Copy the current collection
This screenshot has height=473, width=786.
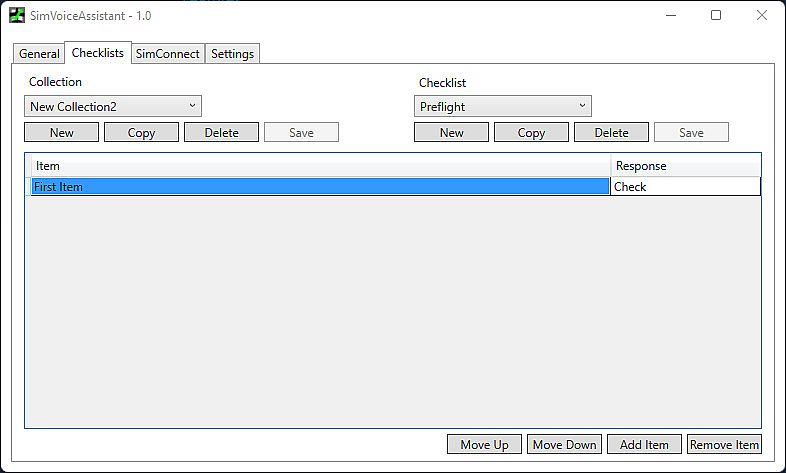pos(141,132)
